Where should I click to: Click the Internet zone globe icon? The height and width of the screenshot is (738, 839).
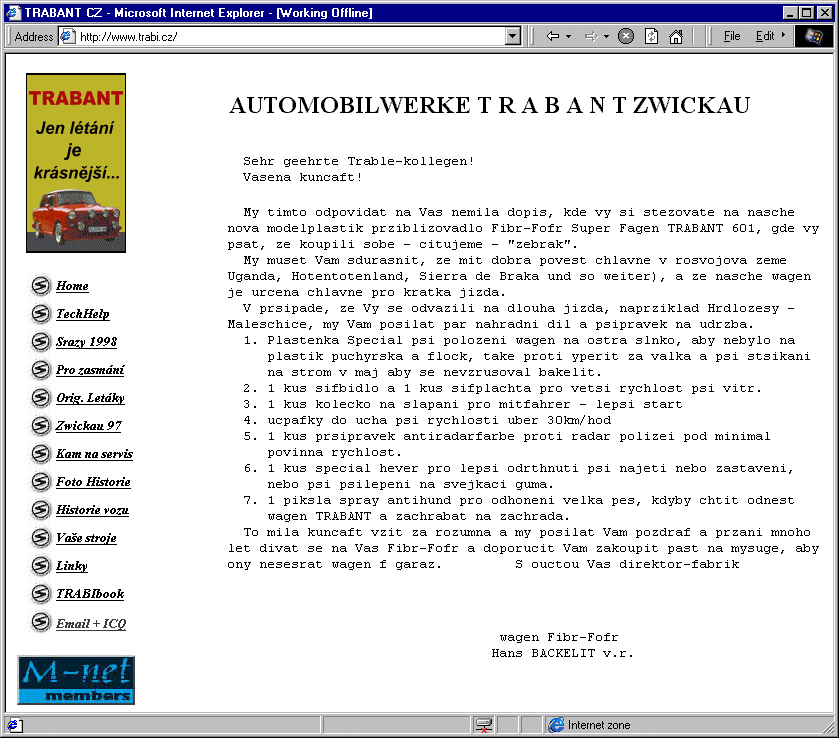(556, 725)
